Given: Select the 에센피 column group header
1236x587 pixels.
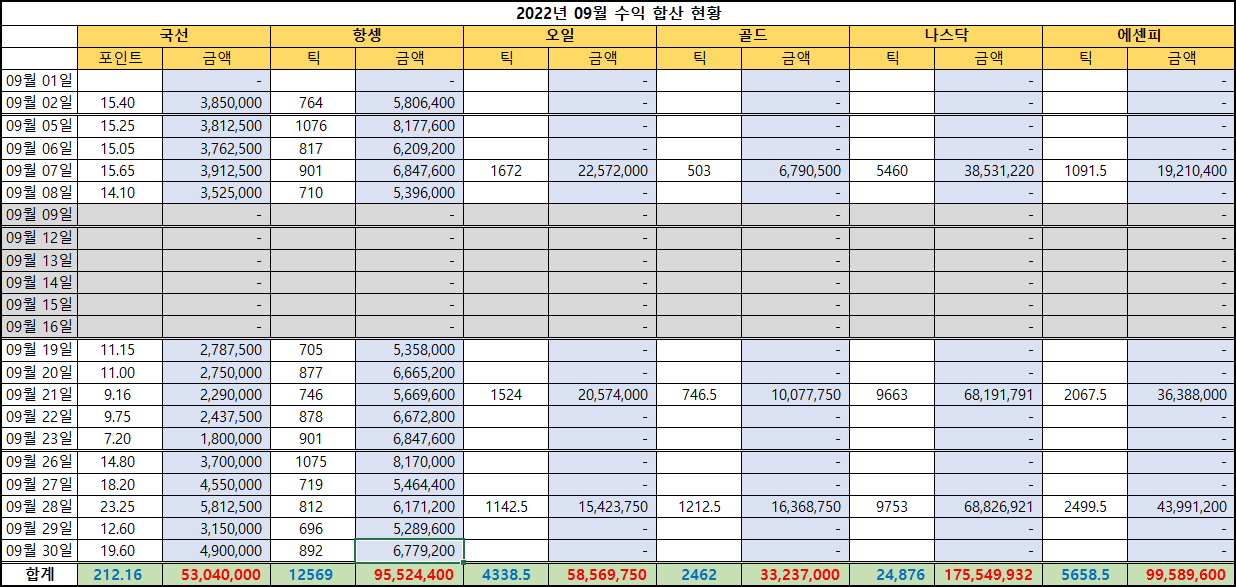Looking at the screenshot, I should pos(1139,36).
